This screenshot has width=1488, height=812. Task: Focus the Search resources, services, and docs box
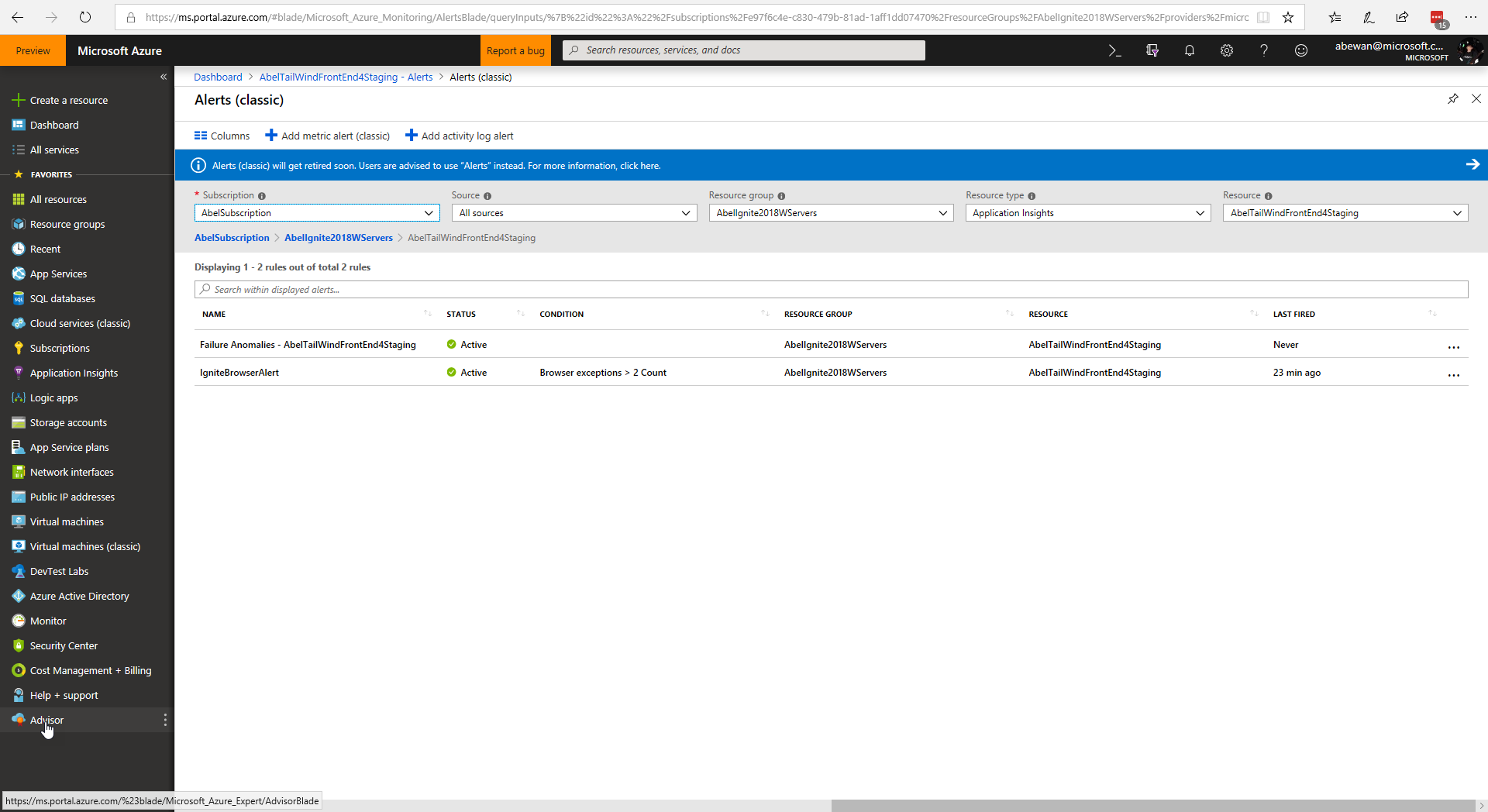click(x=744, y=50)
